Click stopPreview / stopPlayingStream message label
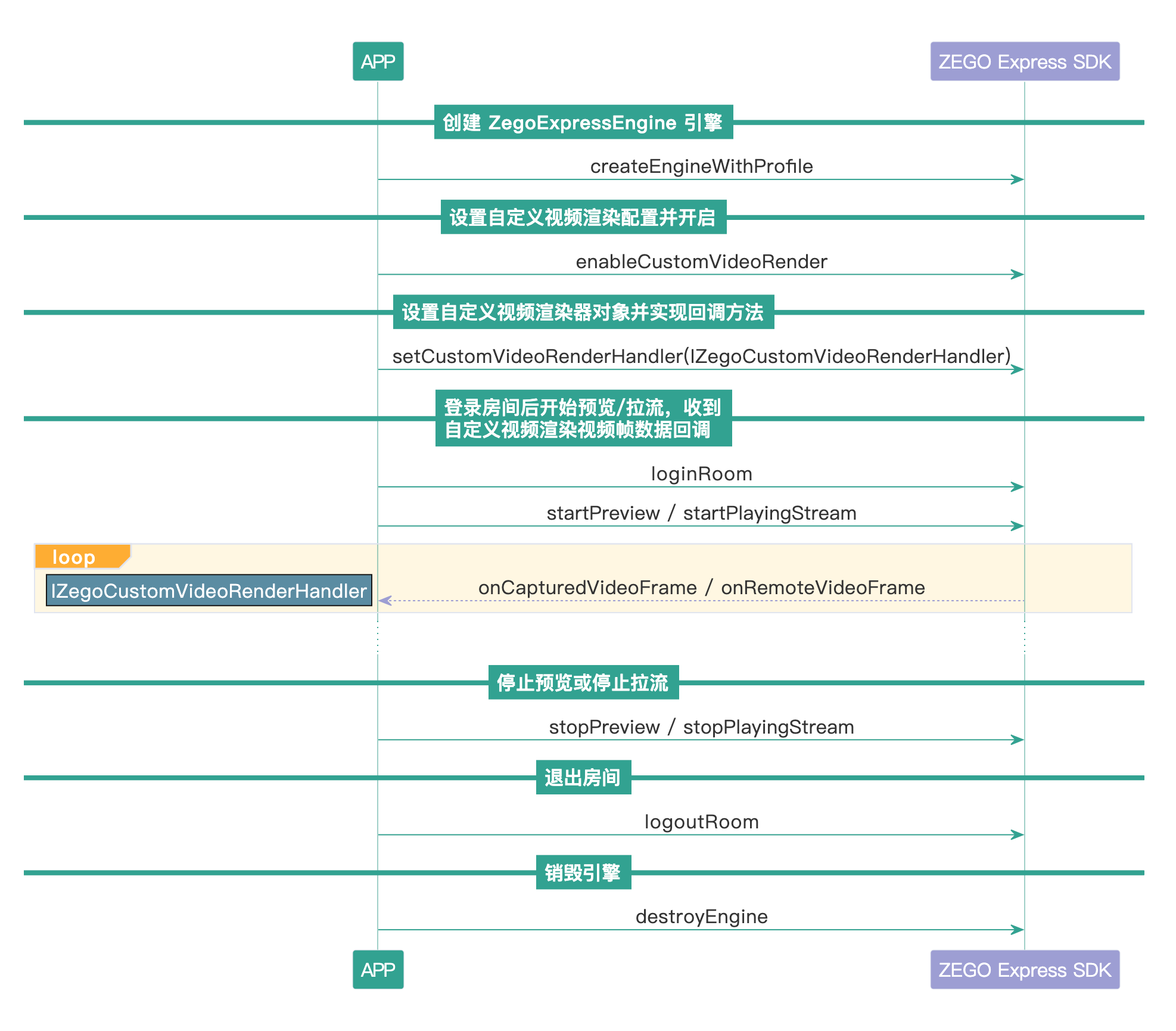Screen dimensions: 1176x1031 701,727
